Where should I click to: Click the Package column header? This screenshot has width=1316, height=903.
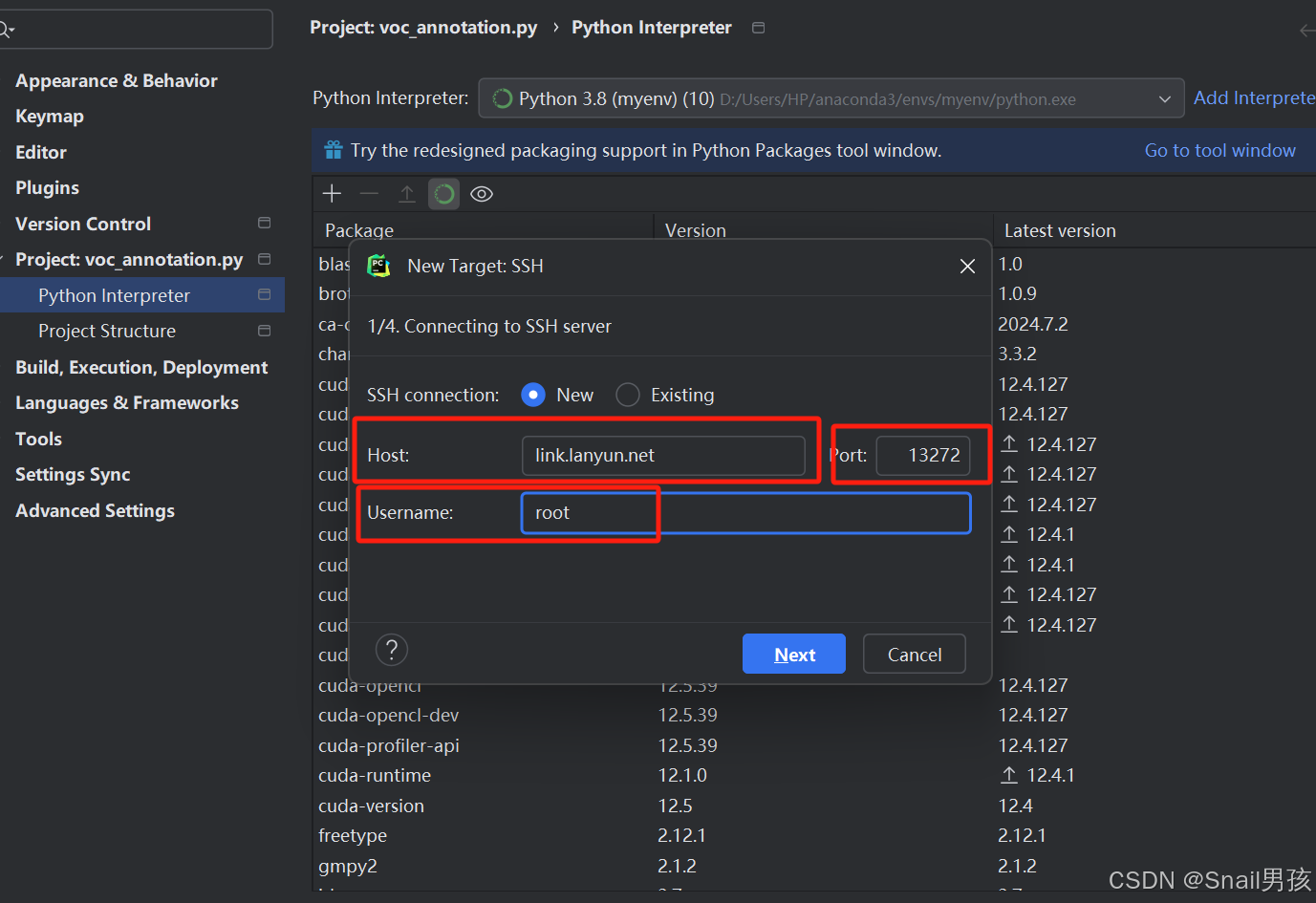click(x=483, y=230)
